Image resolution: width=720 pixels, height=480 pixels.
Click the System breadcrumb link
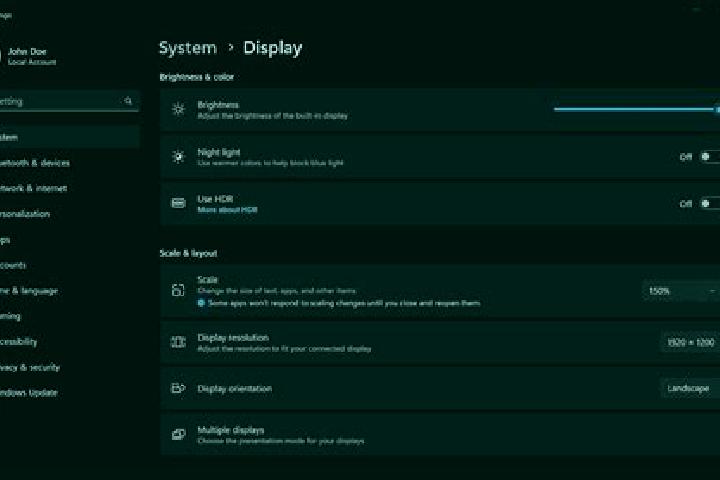(188, 48)
